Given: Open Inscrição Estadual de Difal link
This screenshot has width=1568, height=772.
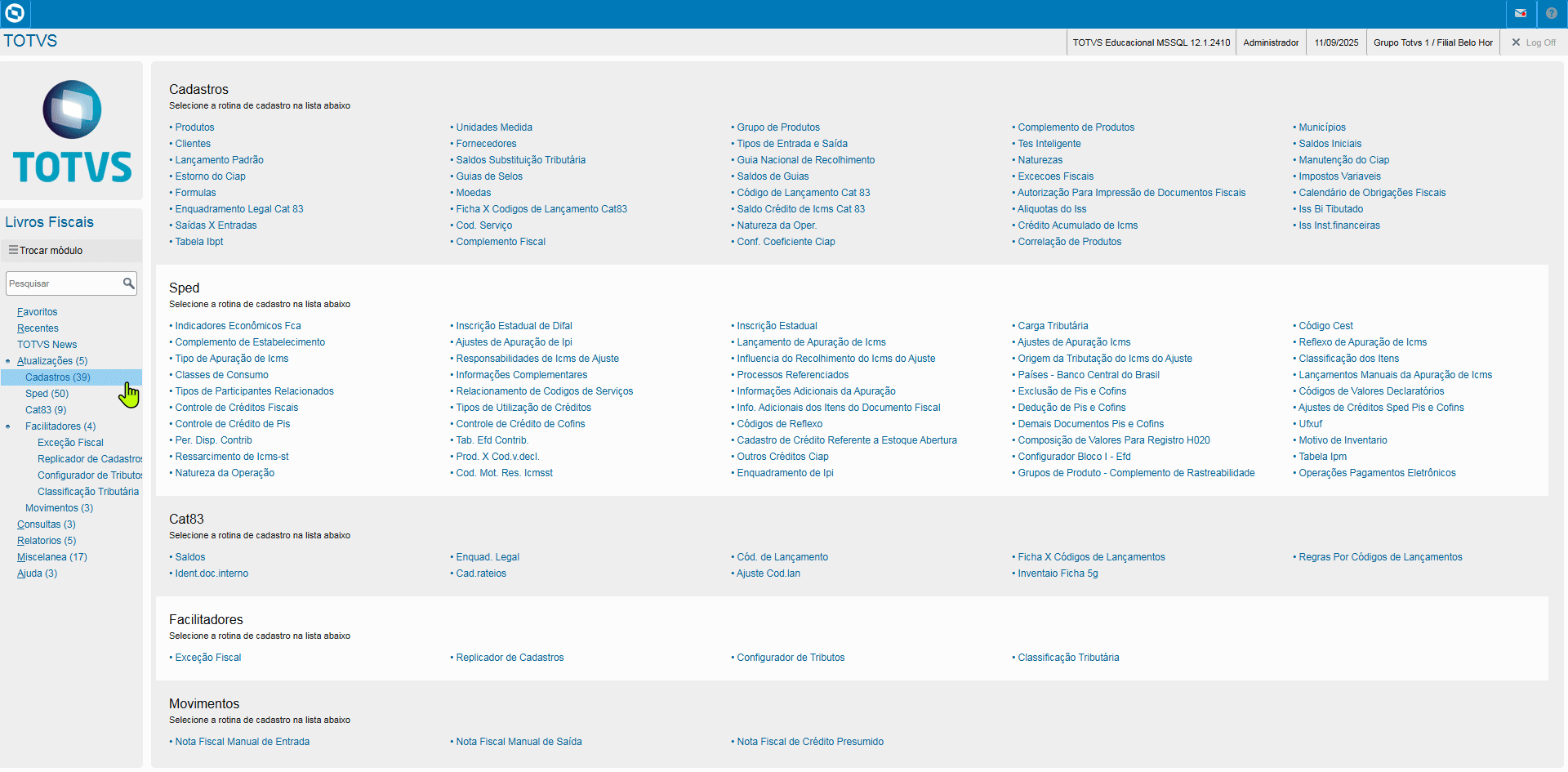Looking at the screenshot, I should click(x=514, y=326).
